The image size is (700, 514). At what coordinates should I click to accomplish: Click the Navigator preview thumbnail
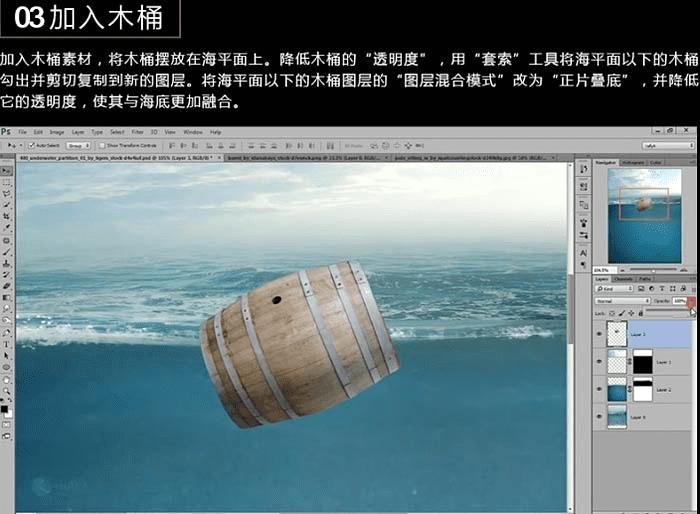(644, 216)
